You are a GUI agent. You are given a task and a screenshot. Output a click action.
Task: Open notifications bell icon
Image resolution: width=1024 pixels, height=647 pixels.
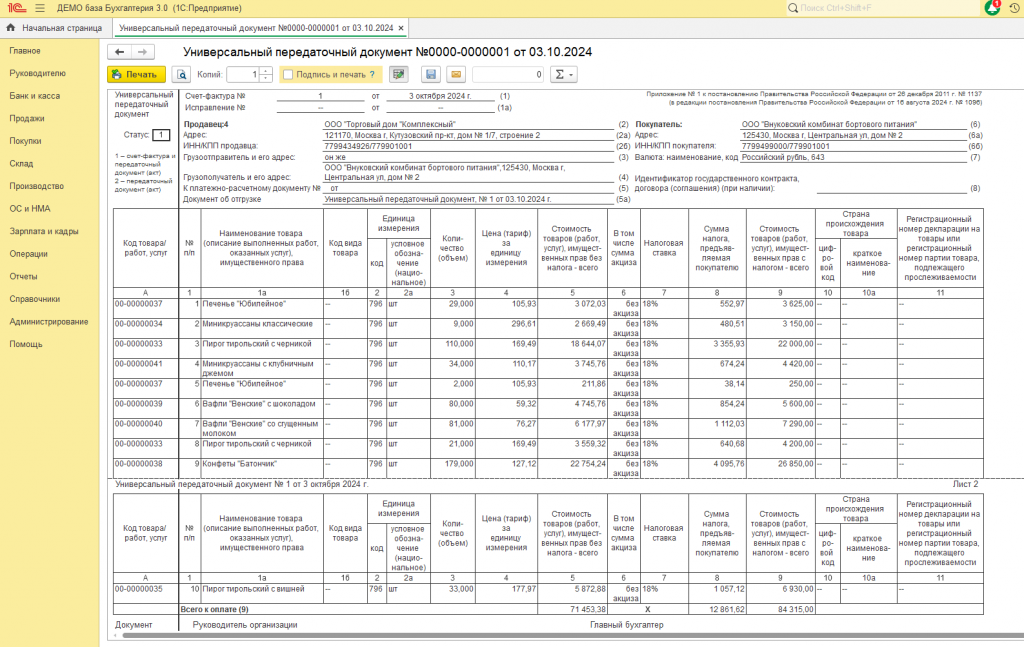point(992,8)
